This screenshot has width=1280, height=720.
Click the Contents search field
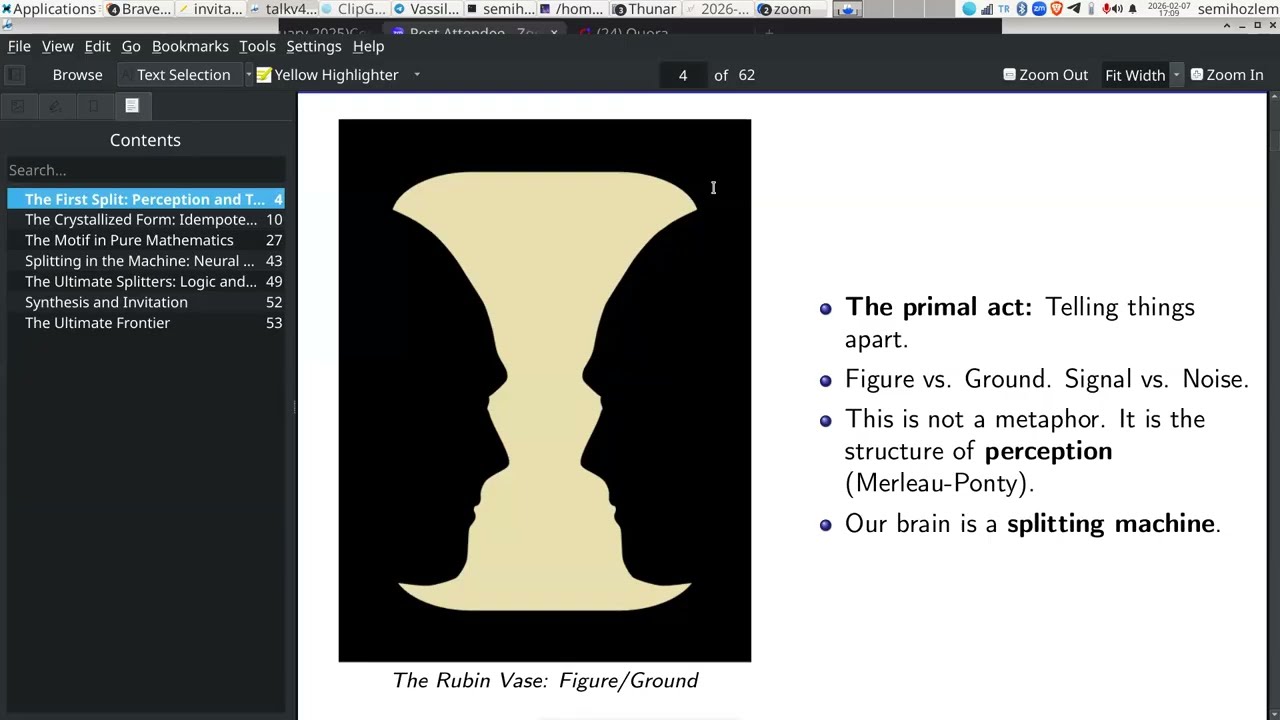(146, 170)
